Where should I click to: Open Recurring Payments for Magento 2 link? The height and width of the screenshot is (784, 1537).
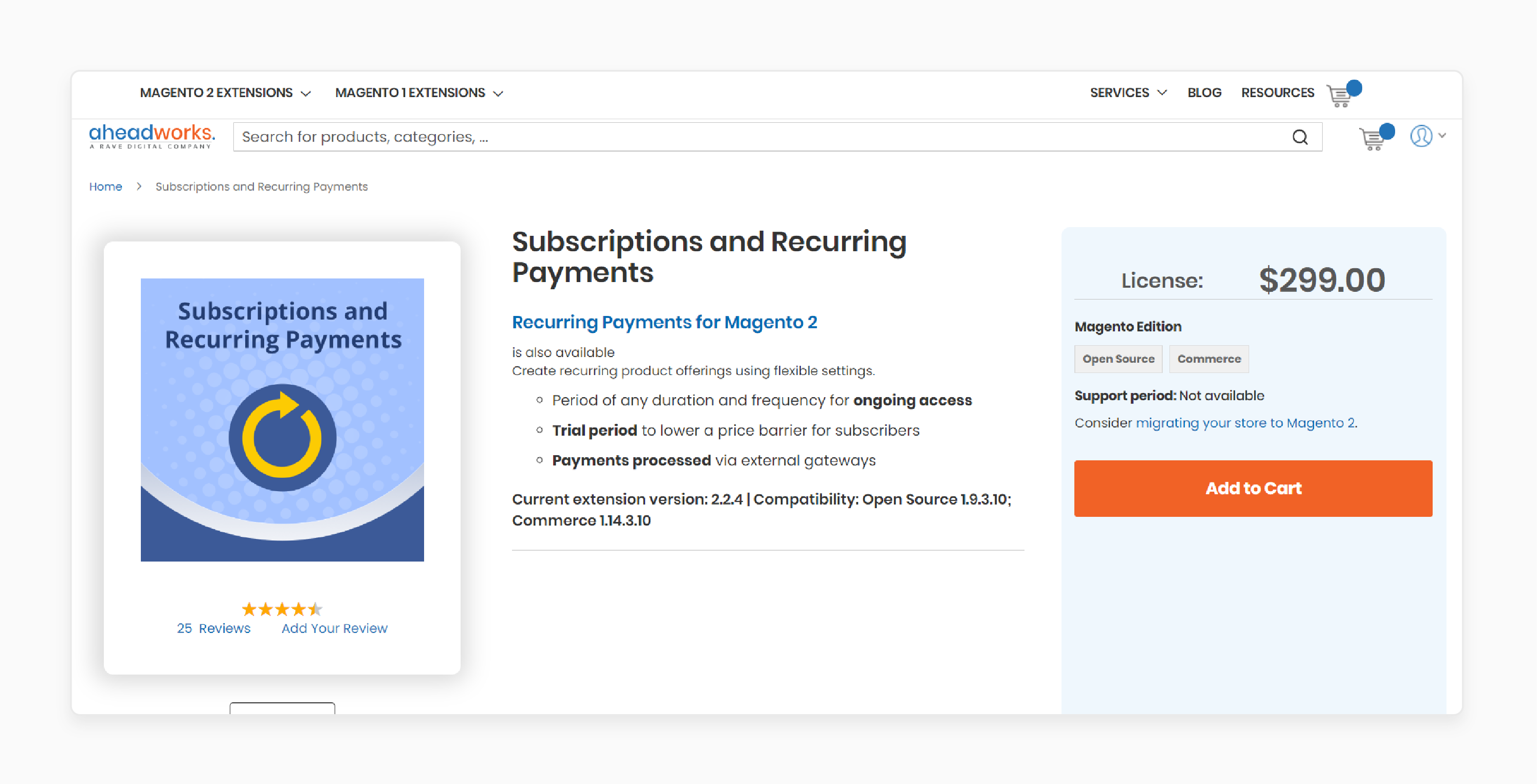[664, 322]
